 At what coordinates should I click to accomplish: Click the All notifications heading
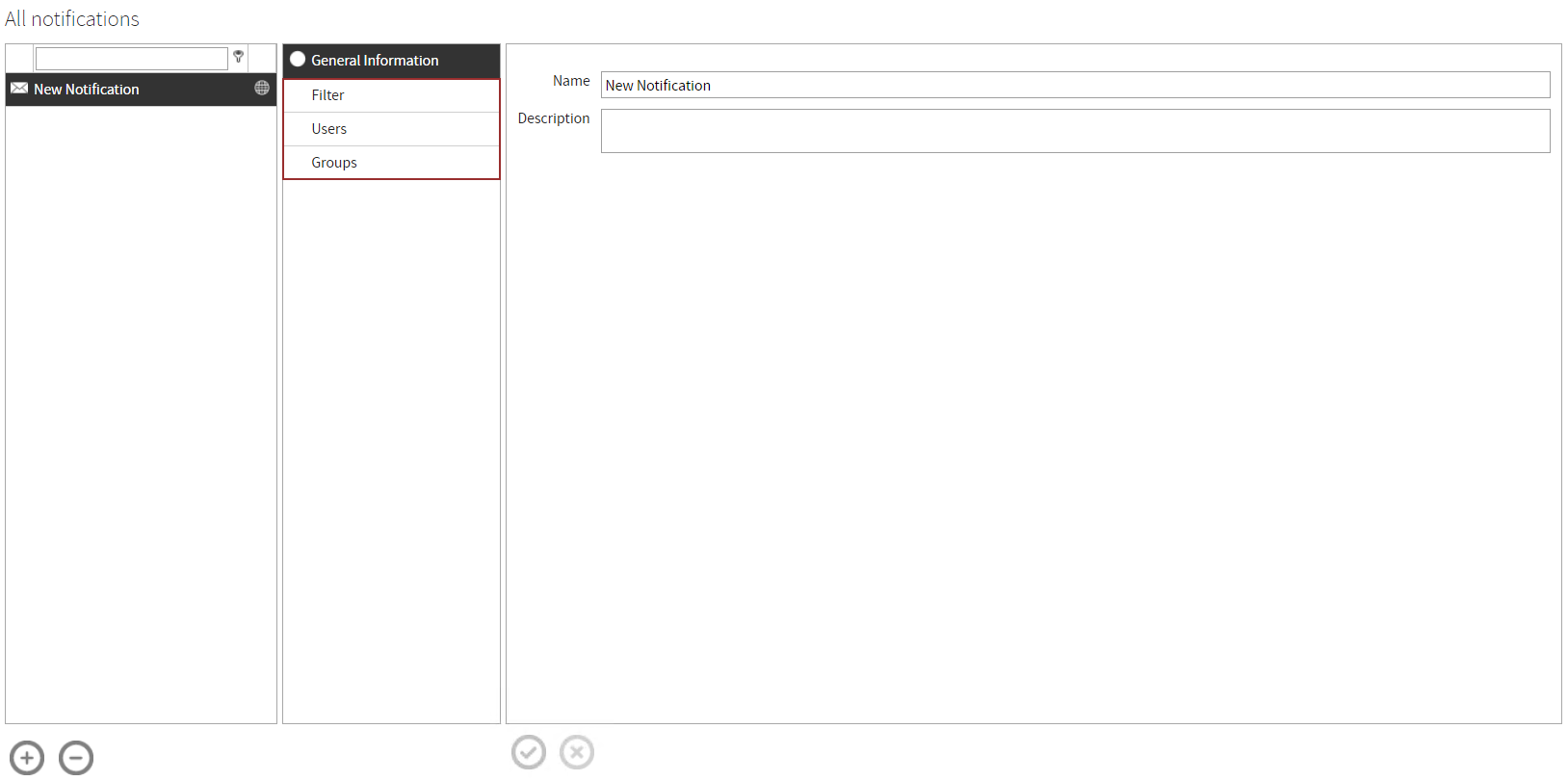pyautogui.click(x=72, y=19)
